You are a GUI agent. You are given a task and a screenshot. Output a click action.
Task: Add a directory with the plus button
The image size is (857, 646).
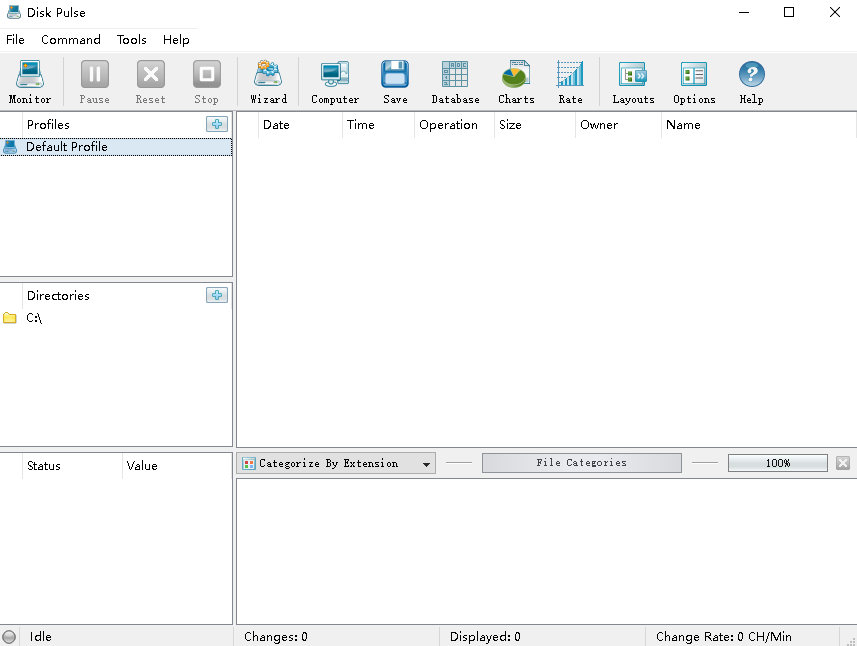(x=217, y=295)
